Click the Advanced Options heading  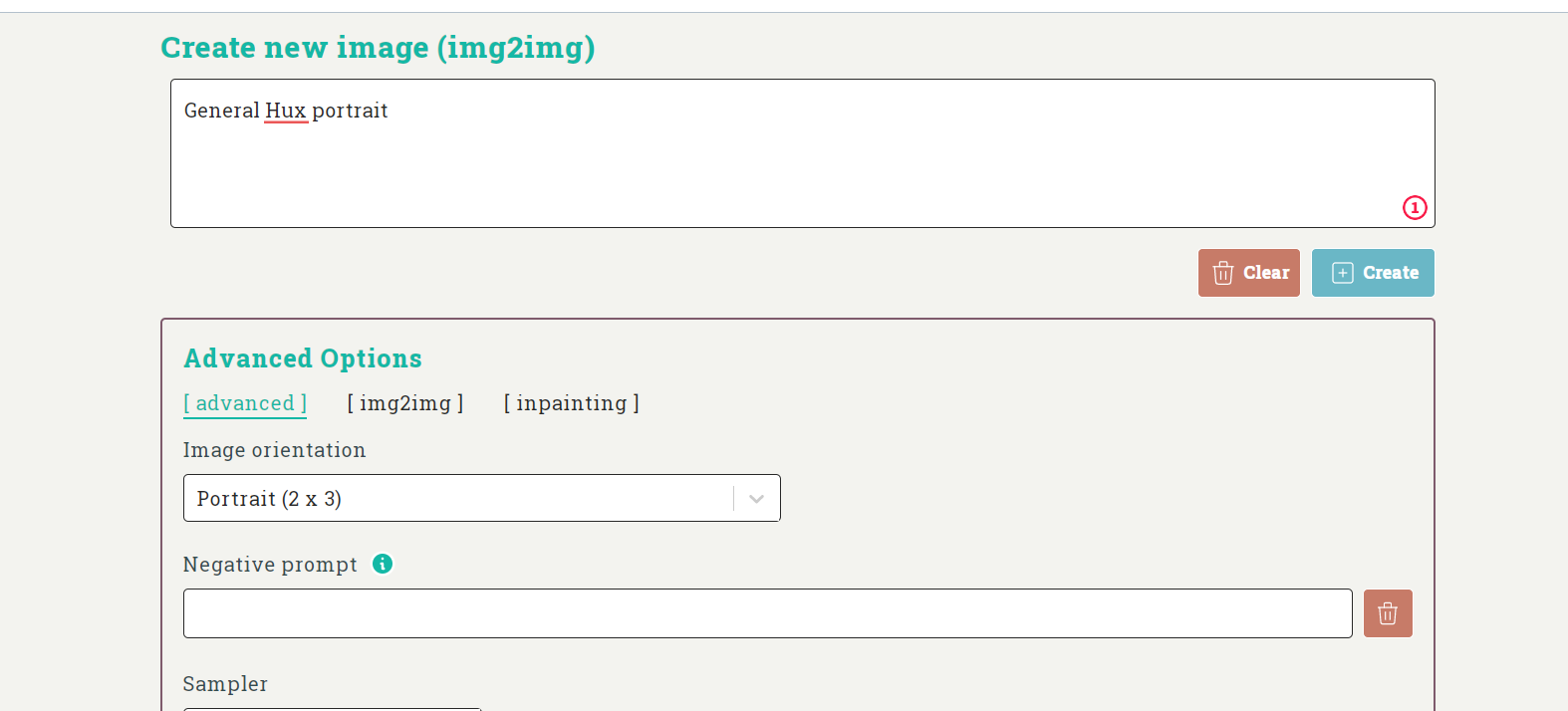click(303, 358)
